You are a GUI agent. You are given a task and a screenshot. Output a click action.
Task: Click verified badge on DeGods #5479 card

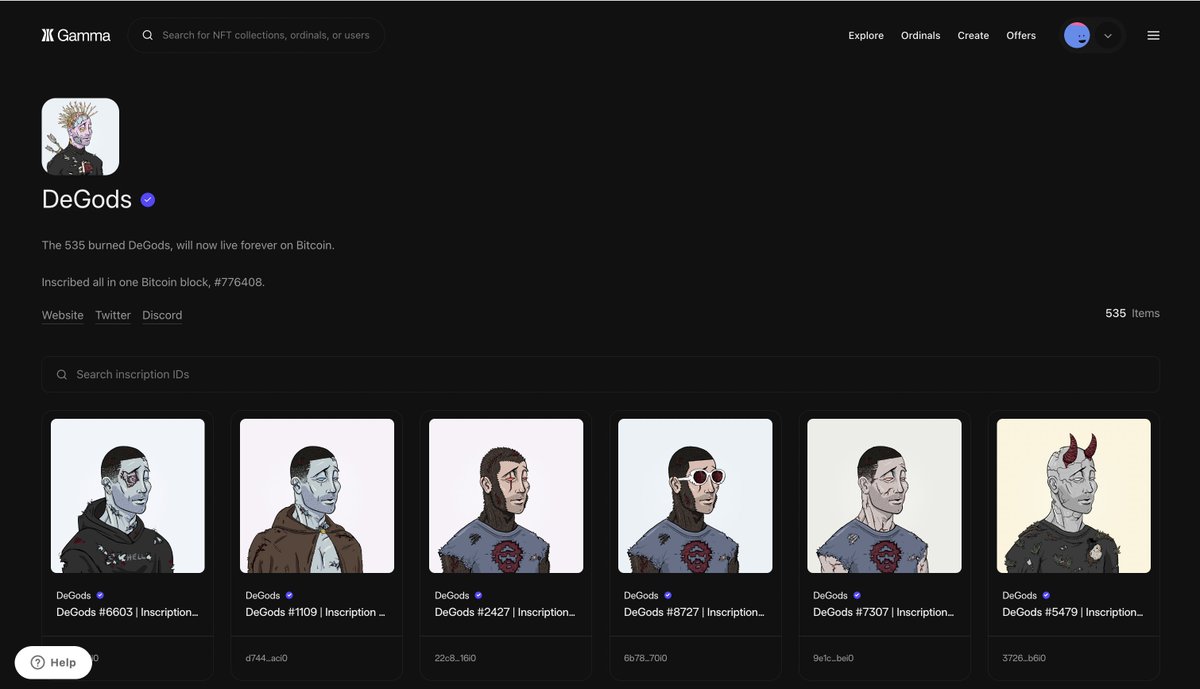coord(1045,595)
